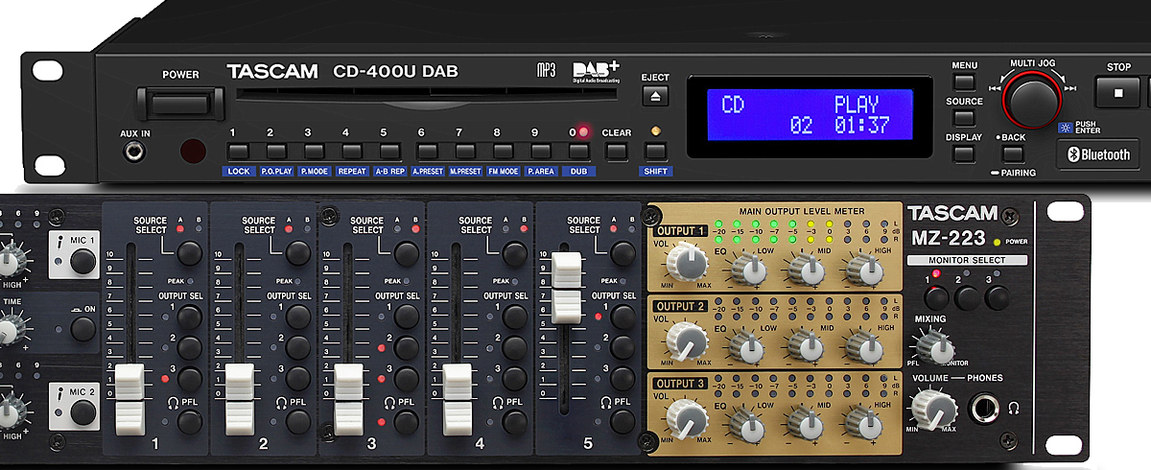Click the MP3 logo
Screen dimensions: 1151x470
coord(546,70)
